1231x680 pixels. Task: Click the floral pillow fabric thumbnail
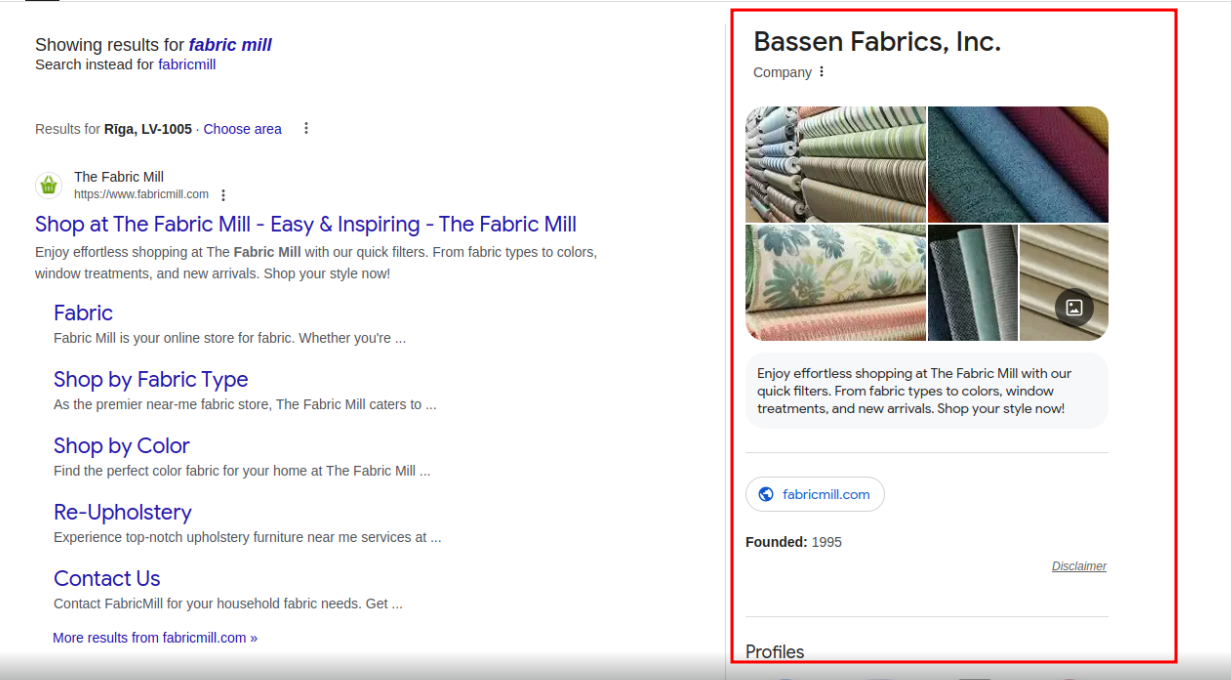pos(836,283)
